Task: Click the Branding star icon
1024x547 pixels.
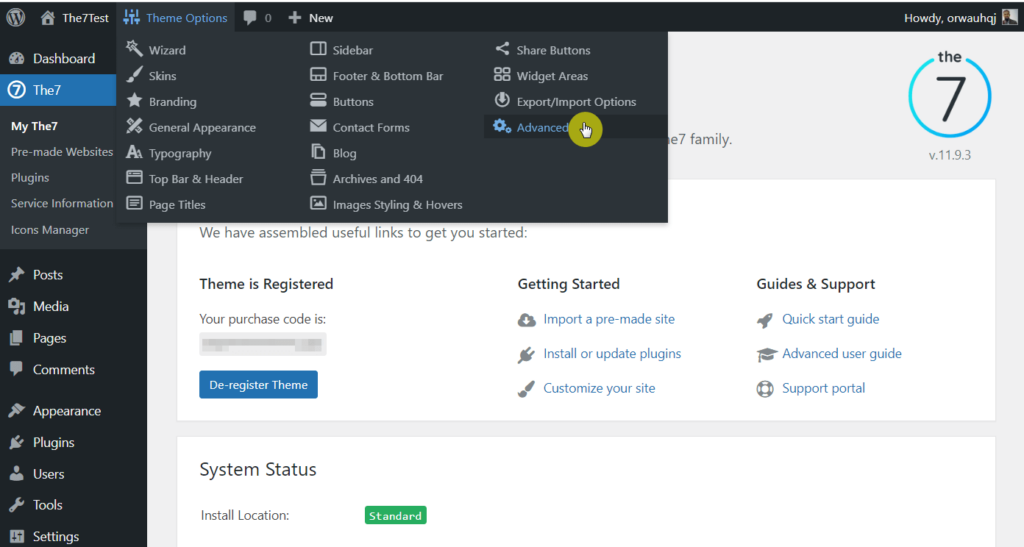Action: click(134, 101)
